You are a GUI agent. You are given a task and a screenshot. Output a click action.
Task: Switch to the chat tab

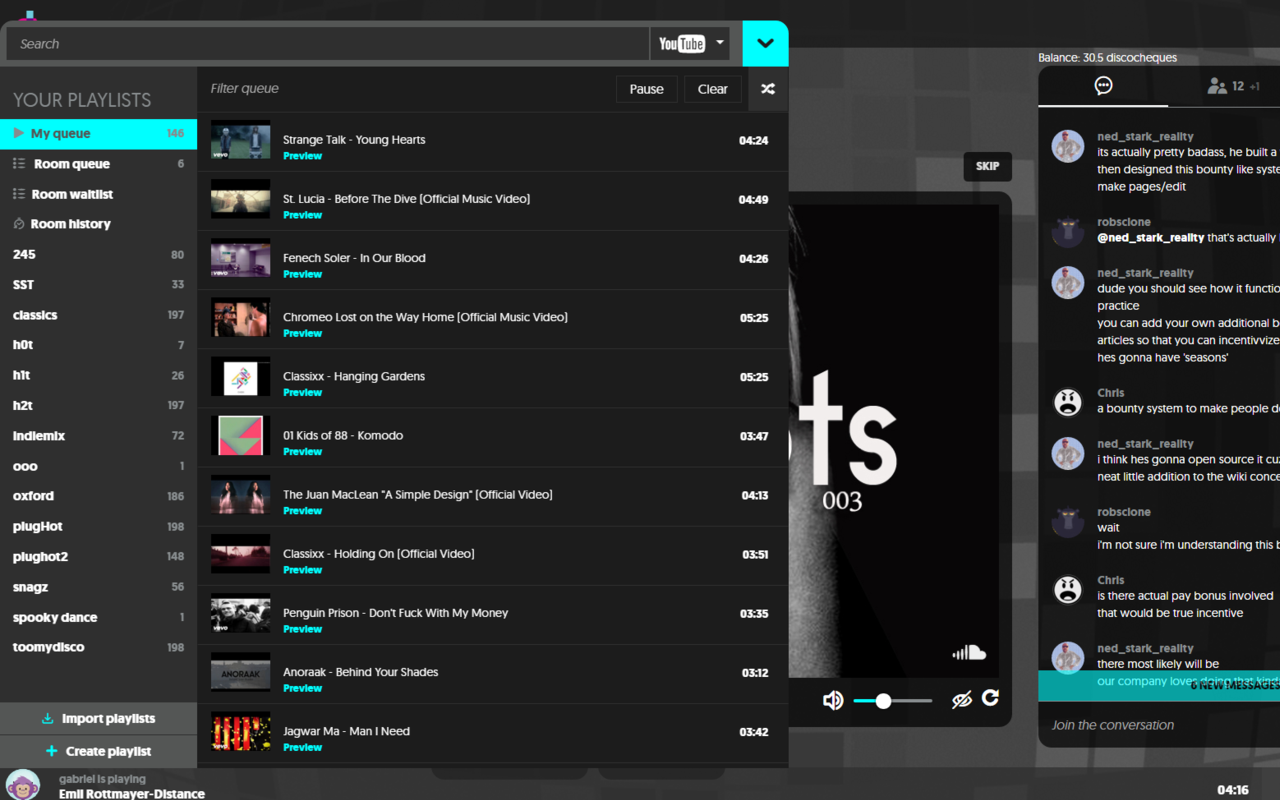tap(1103, 86)
